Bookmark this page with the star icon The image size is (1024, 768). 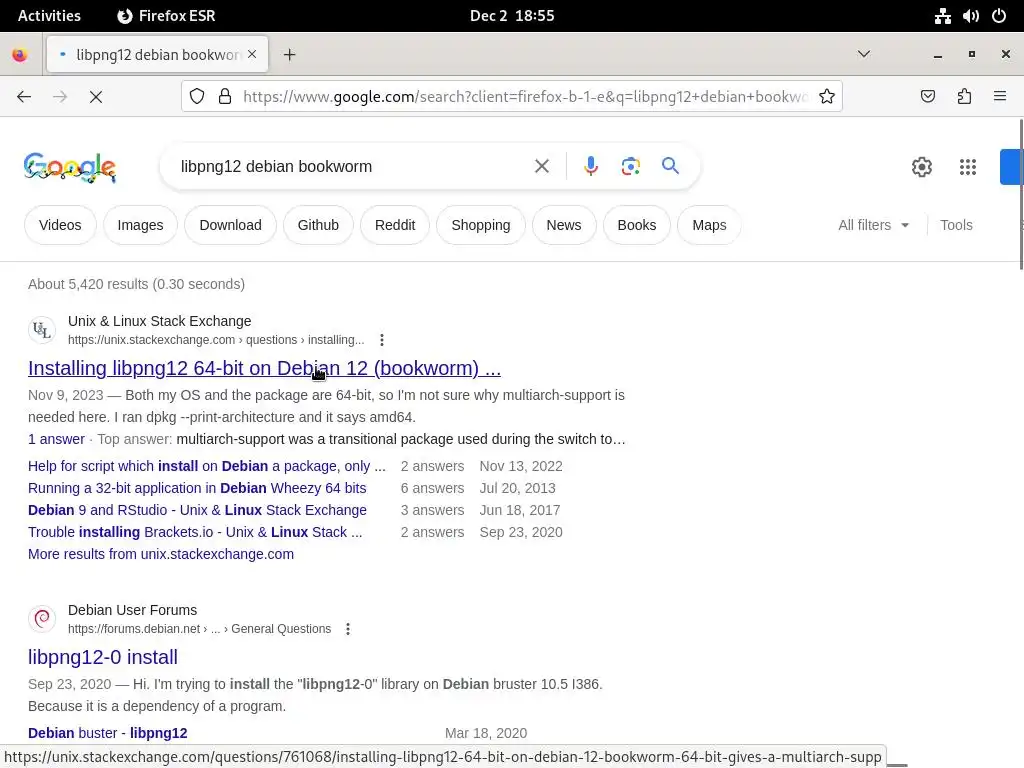[827, 97]
